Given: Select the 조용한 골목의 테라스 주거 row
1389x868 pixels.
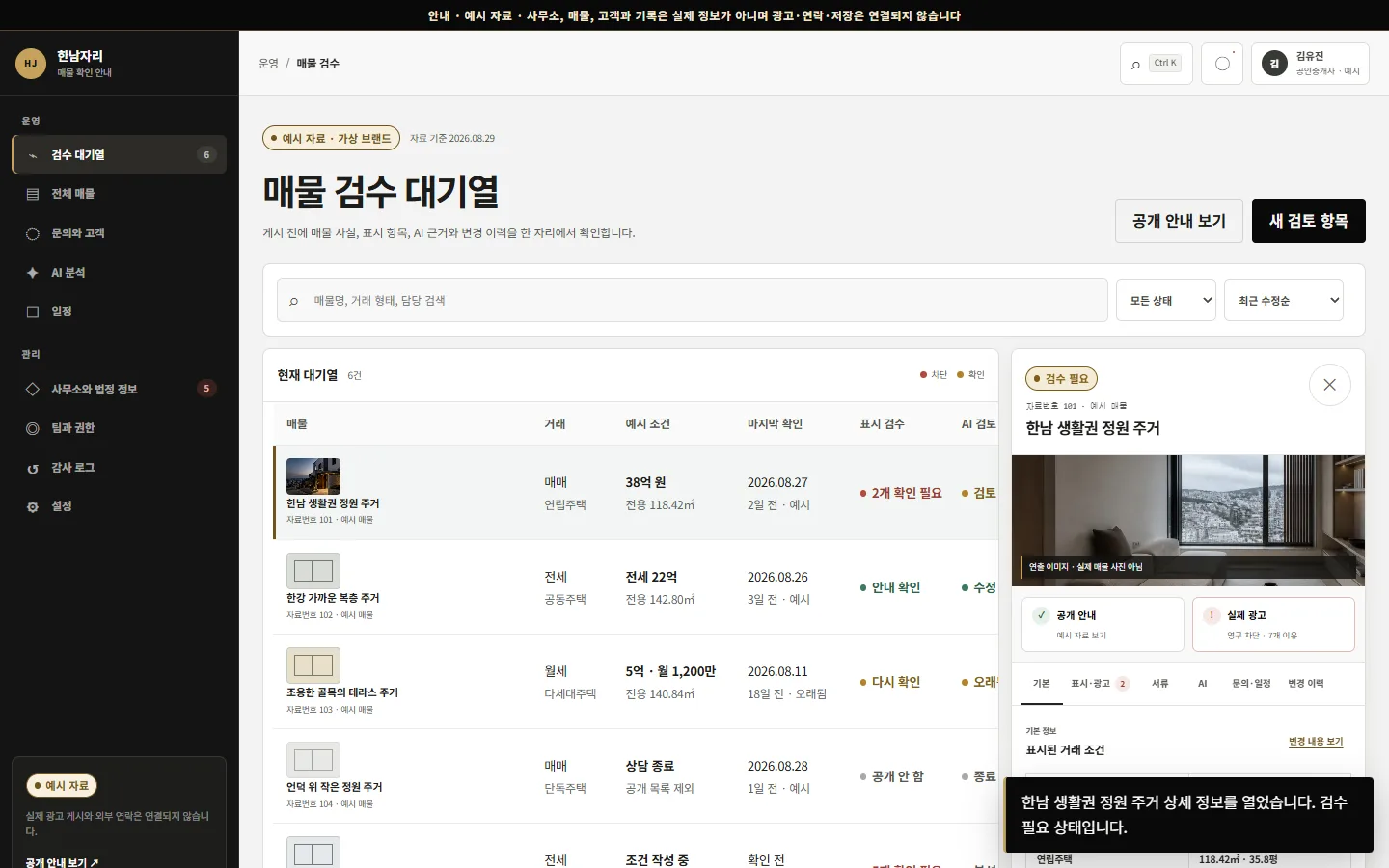Looking at the screenshot, I should 636,682.
